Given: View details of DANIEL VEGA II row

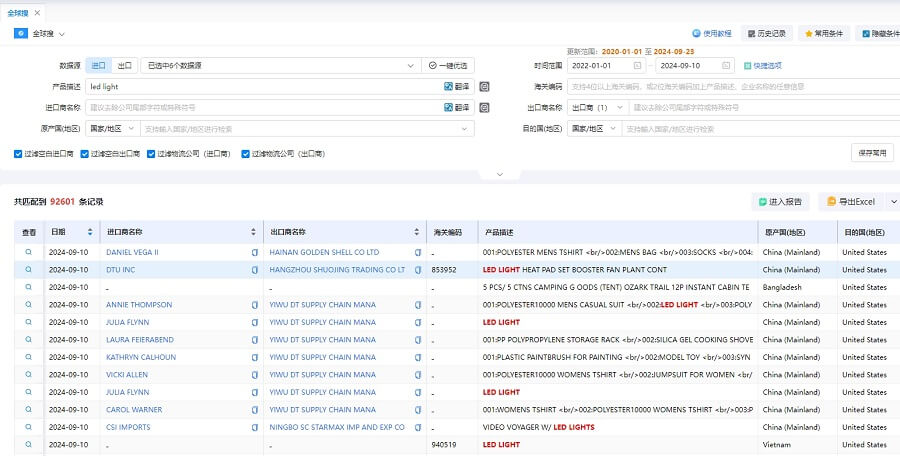Looking at the screenshot, I should pyautogui.click(x=29, y=252).
